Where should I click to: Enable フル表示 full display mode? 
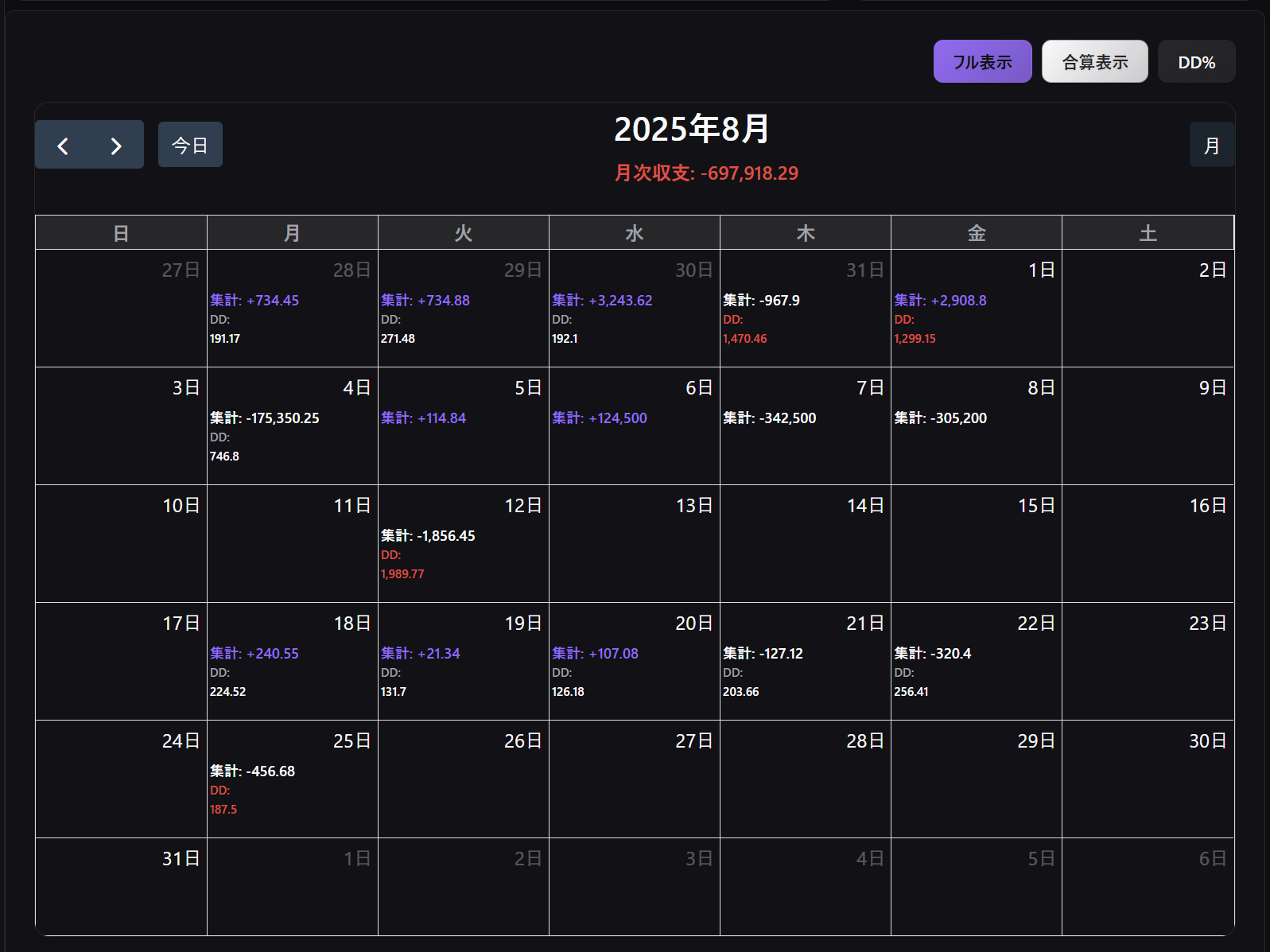[982, 62]
